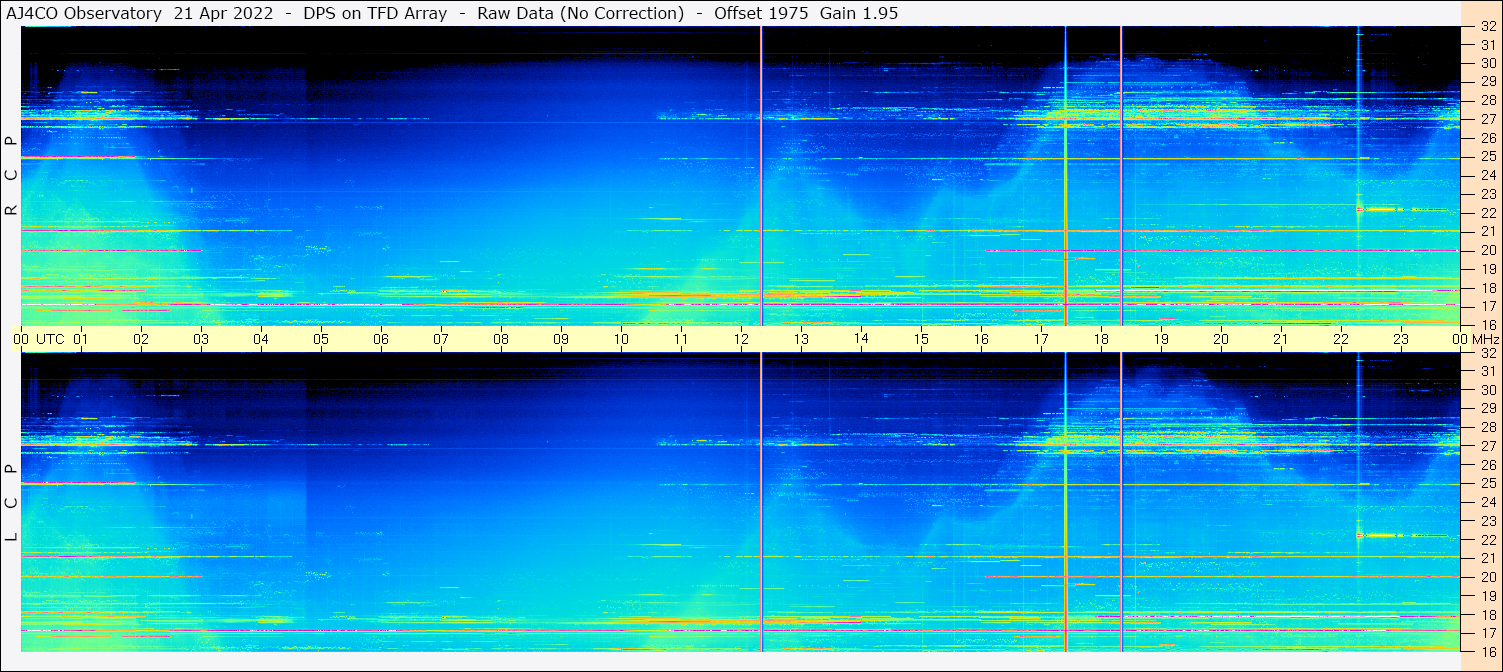Click the 32 MHz tick on RCP frequency scale

click(x=1488, y=27)
